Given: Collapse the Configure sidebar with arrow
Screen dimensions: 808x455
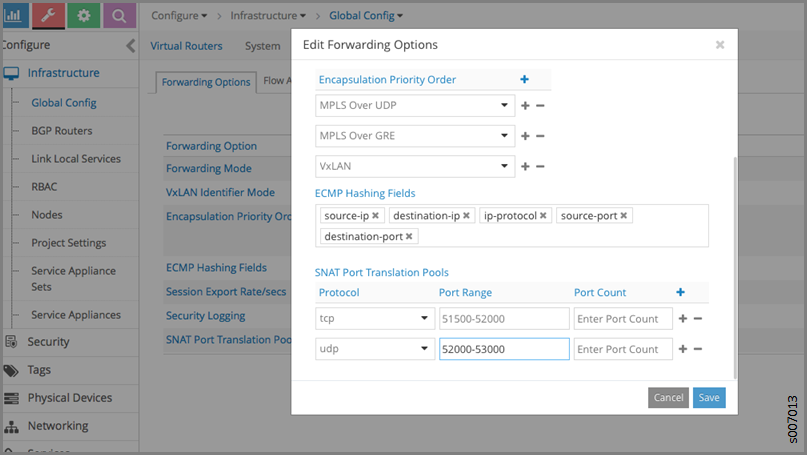Looking at the screenshot, I should [130, 45].
